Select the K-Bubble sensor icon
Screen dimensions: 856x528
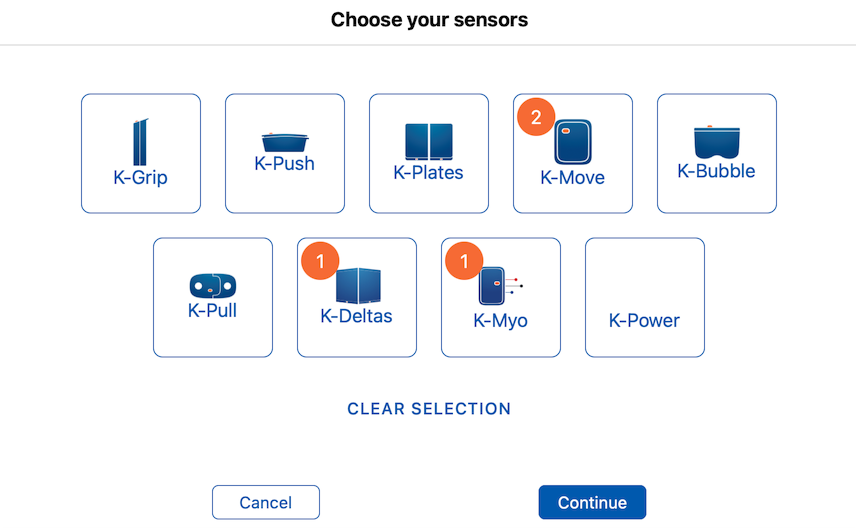click(717, 142)
